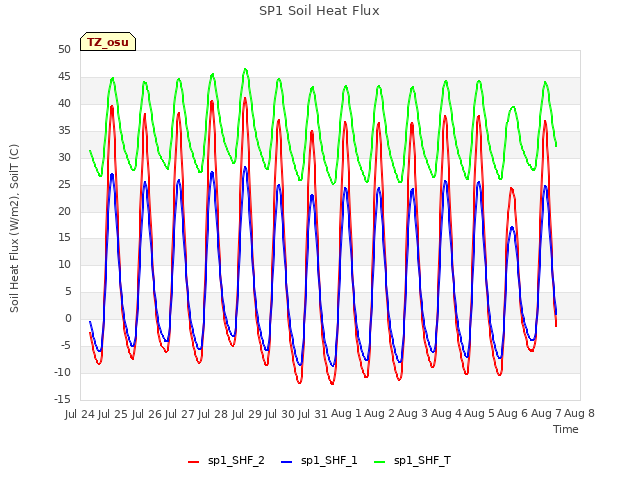Click the Aug 5 x-axis tick label
Image resolution: width=640 pixels, height=480 pixels.
pos(479,413)
